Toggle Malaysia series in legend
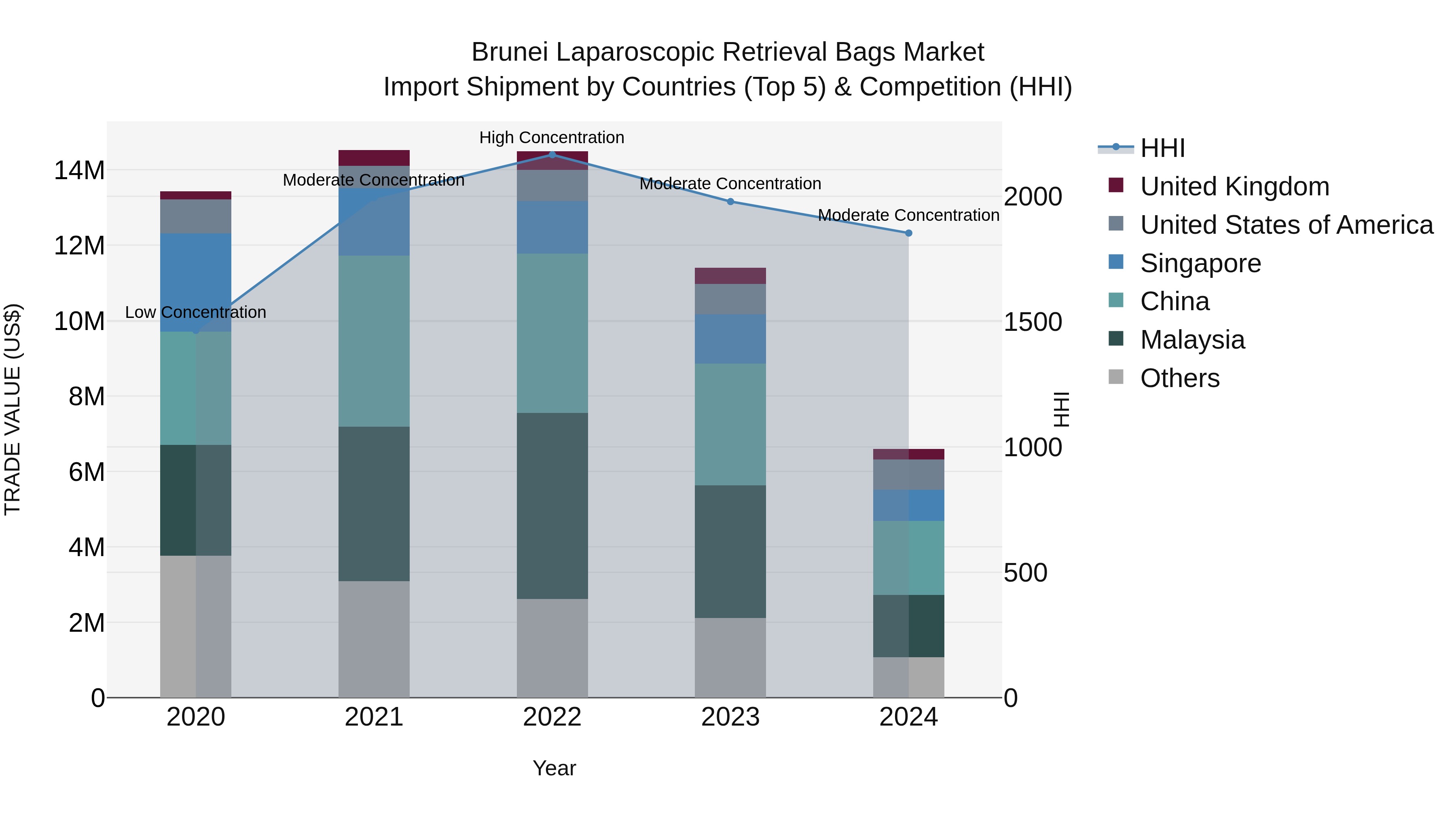 point(1177,340)
